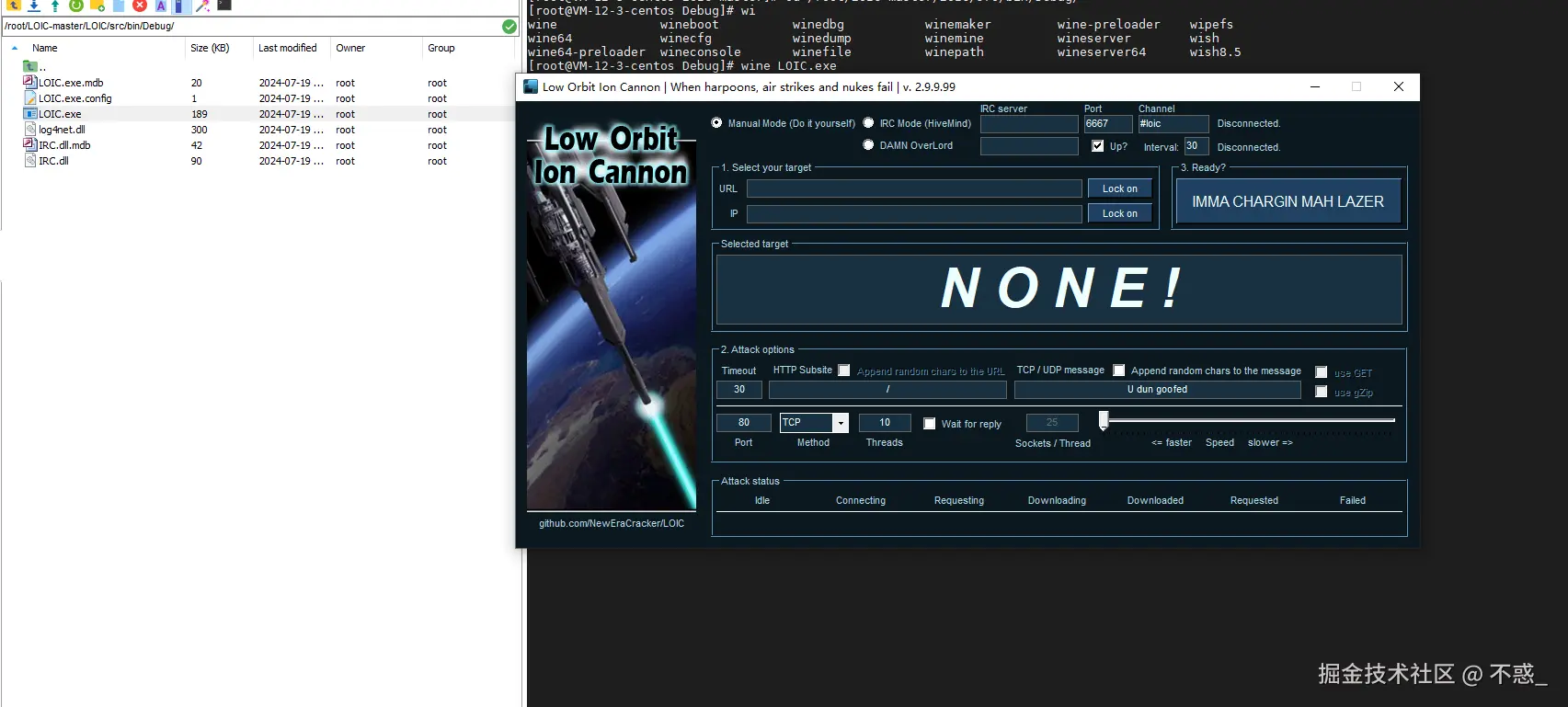Check the 'use gZip' checkbox

1322,392
